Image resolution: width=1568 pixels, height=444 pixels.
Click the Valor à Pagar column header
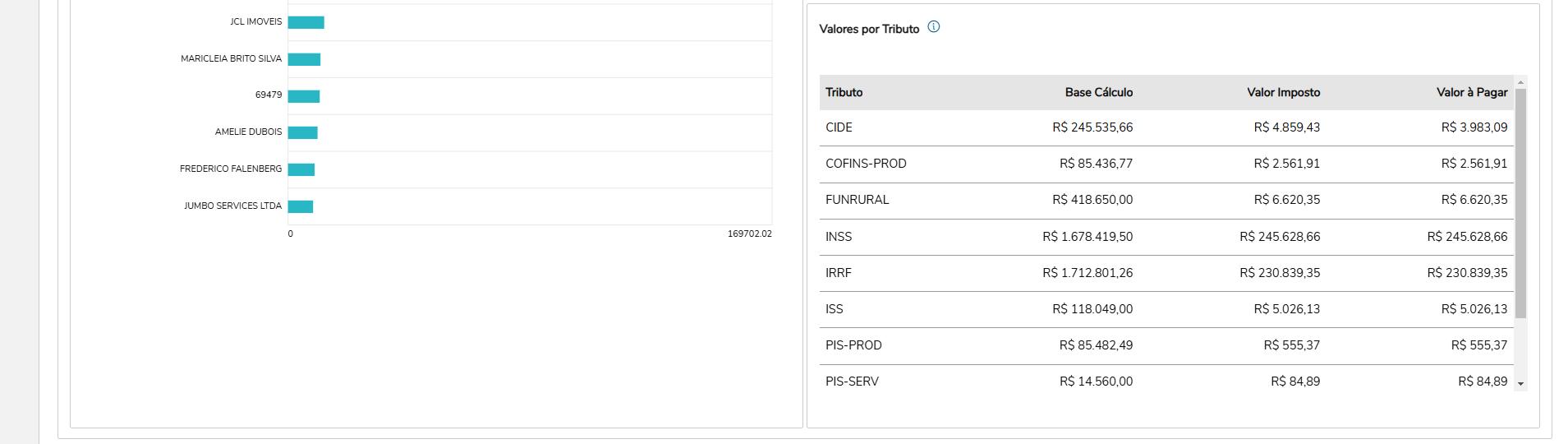pos(1471,93)
